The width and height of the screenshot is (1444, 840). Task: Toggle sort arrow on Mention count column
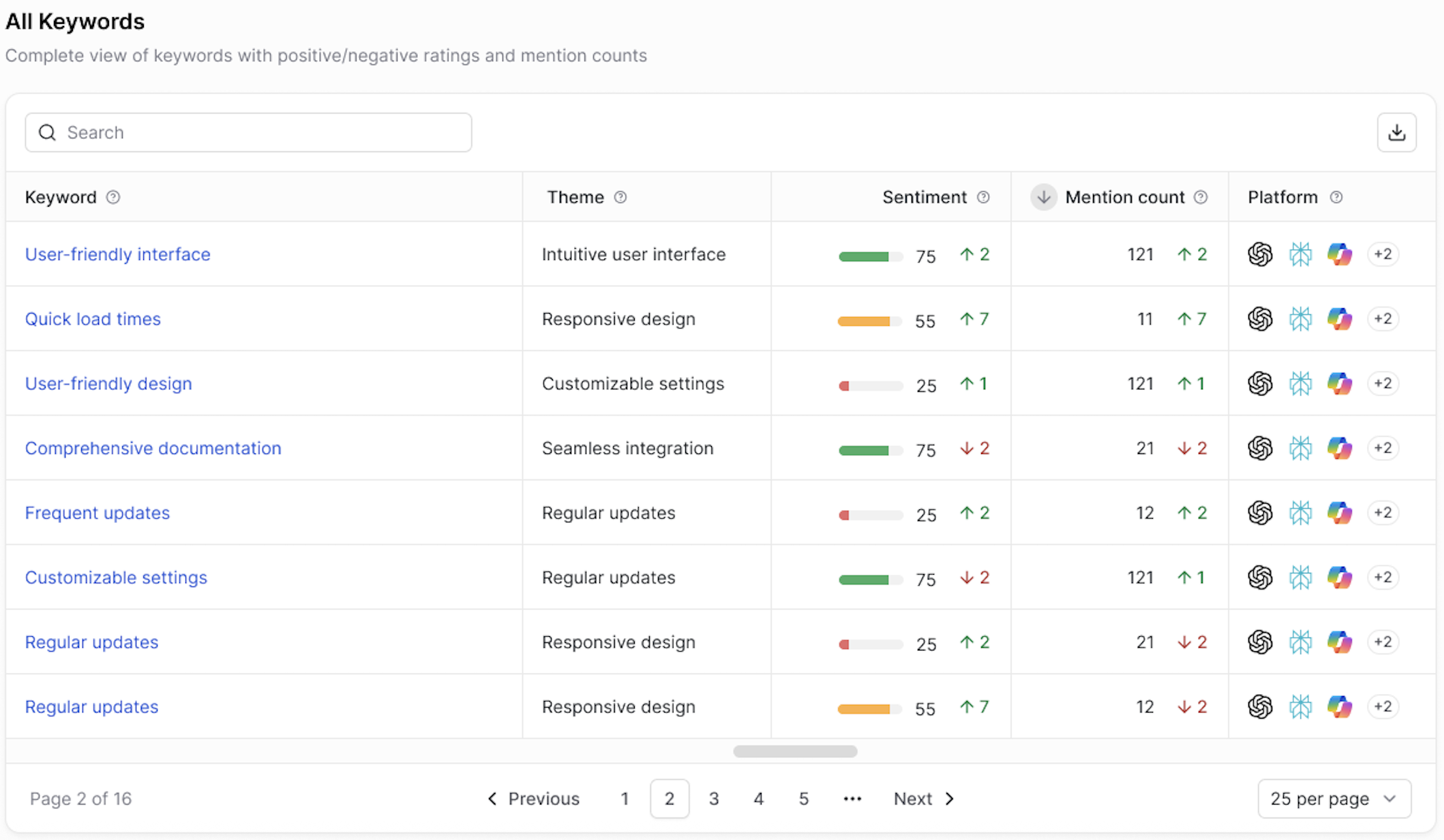[x=1043, y=197]
